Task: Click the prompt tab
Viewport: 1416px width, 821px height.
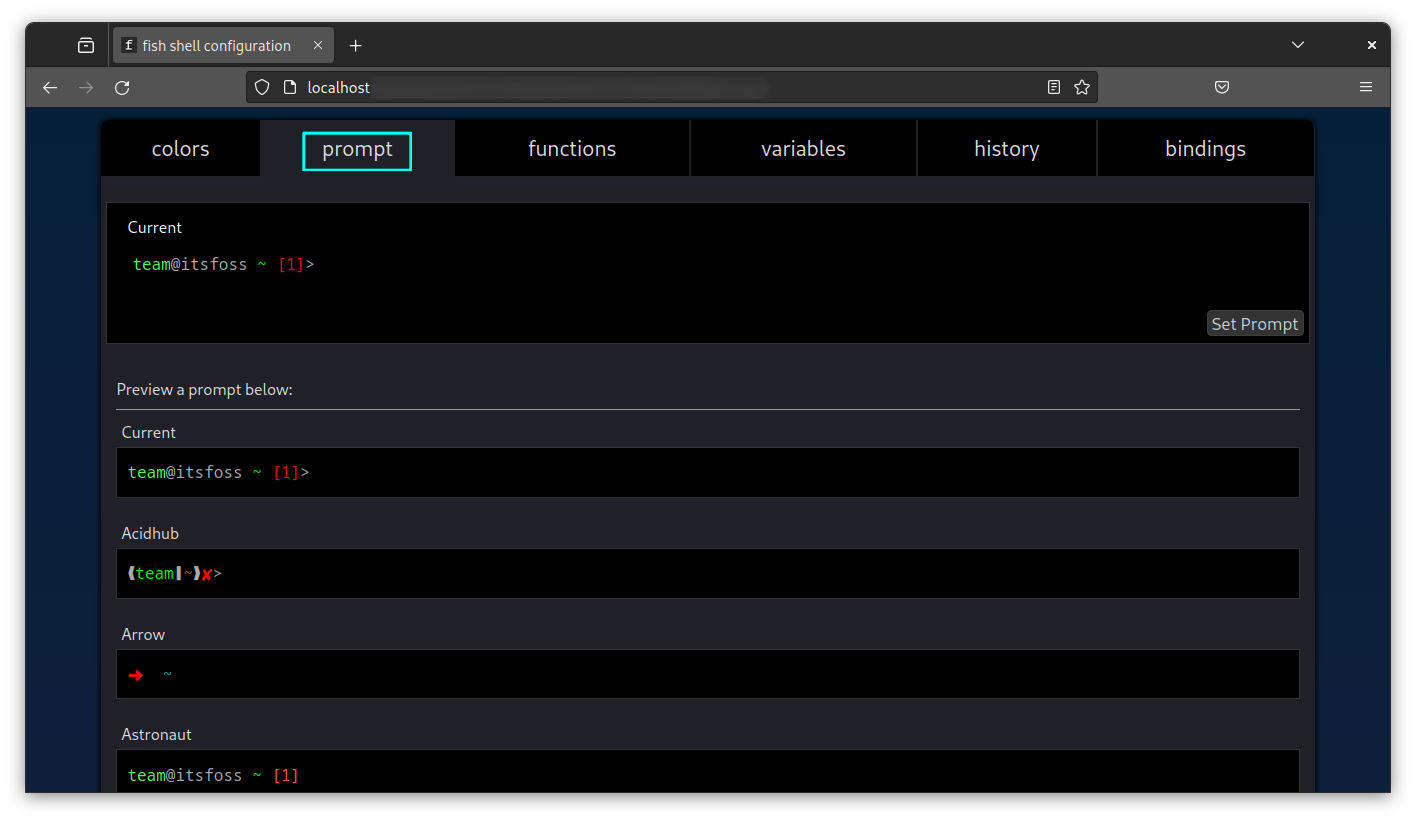Action: 356,150
